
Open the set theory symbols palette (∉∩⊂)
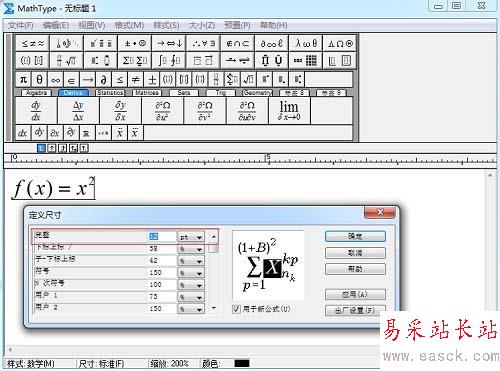pyautogui.click(x=238, y=43)
